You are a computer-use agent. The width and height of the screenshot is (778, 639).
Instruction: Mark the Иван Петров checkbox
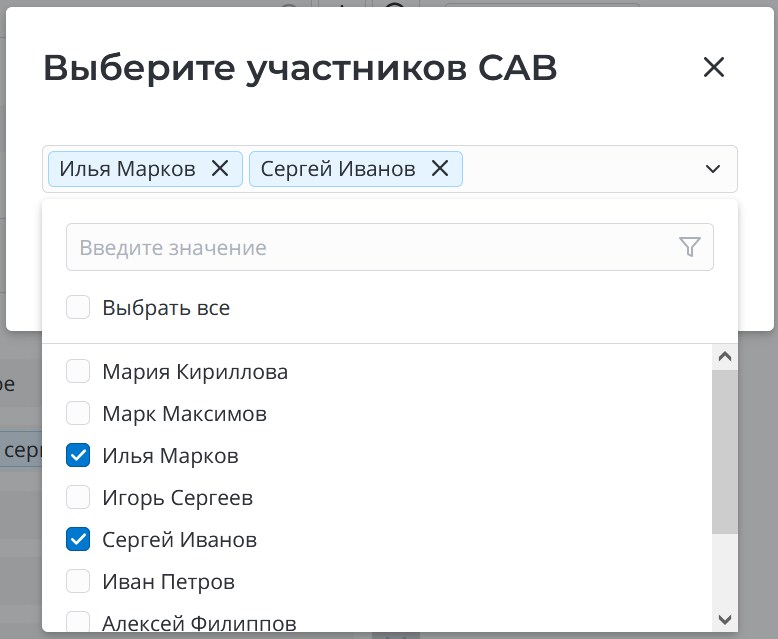(x=78, y=581)
